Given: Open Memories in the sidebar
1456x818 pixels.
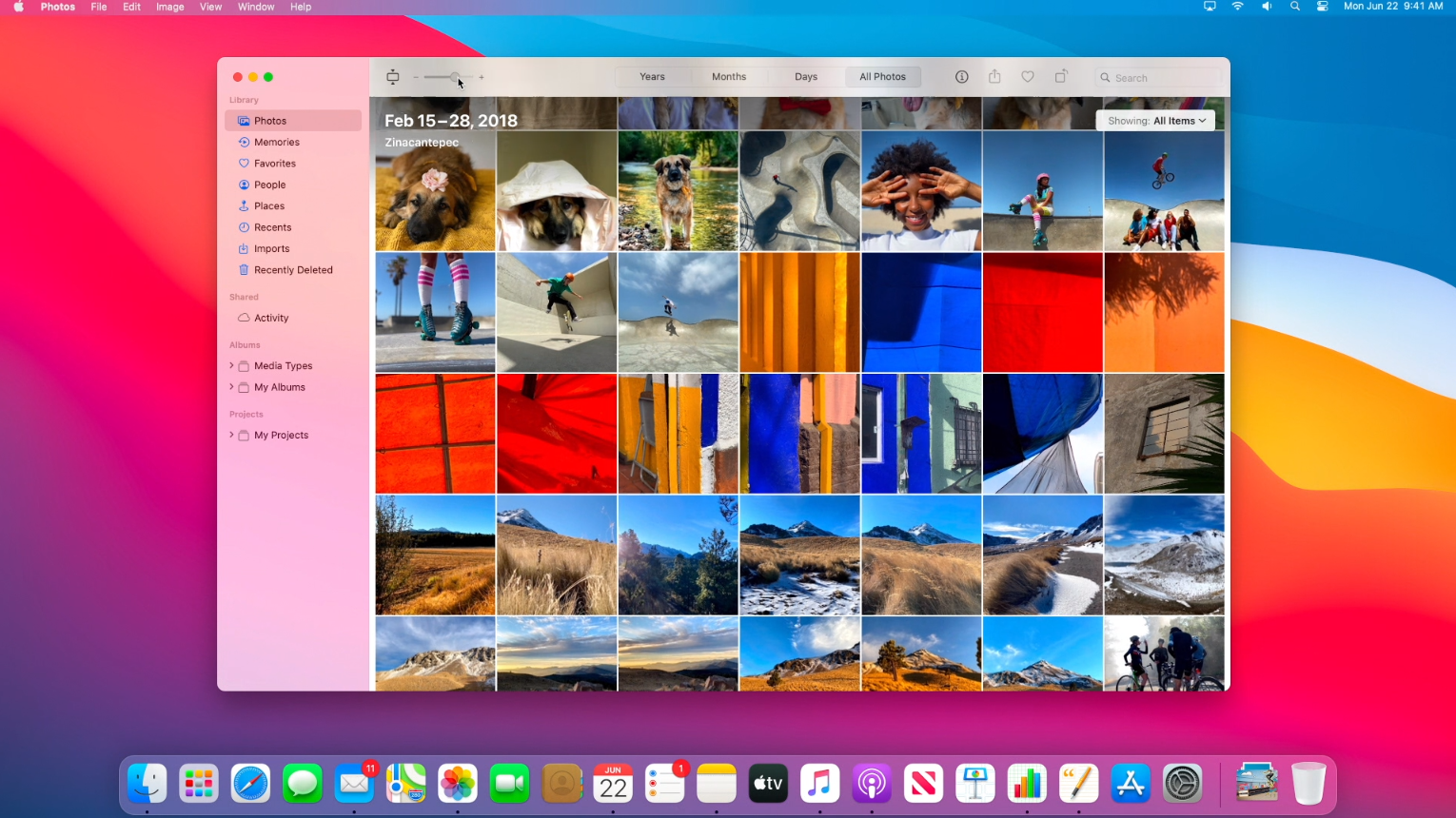Looking at the screenshot, I should [x=276, y=143].
